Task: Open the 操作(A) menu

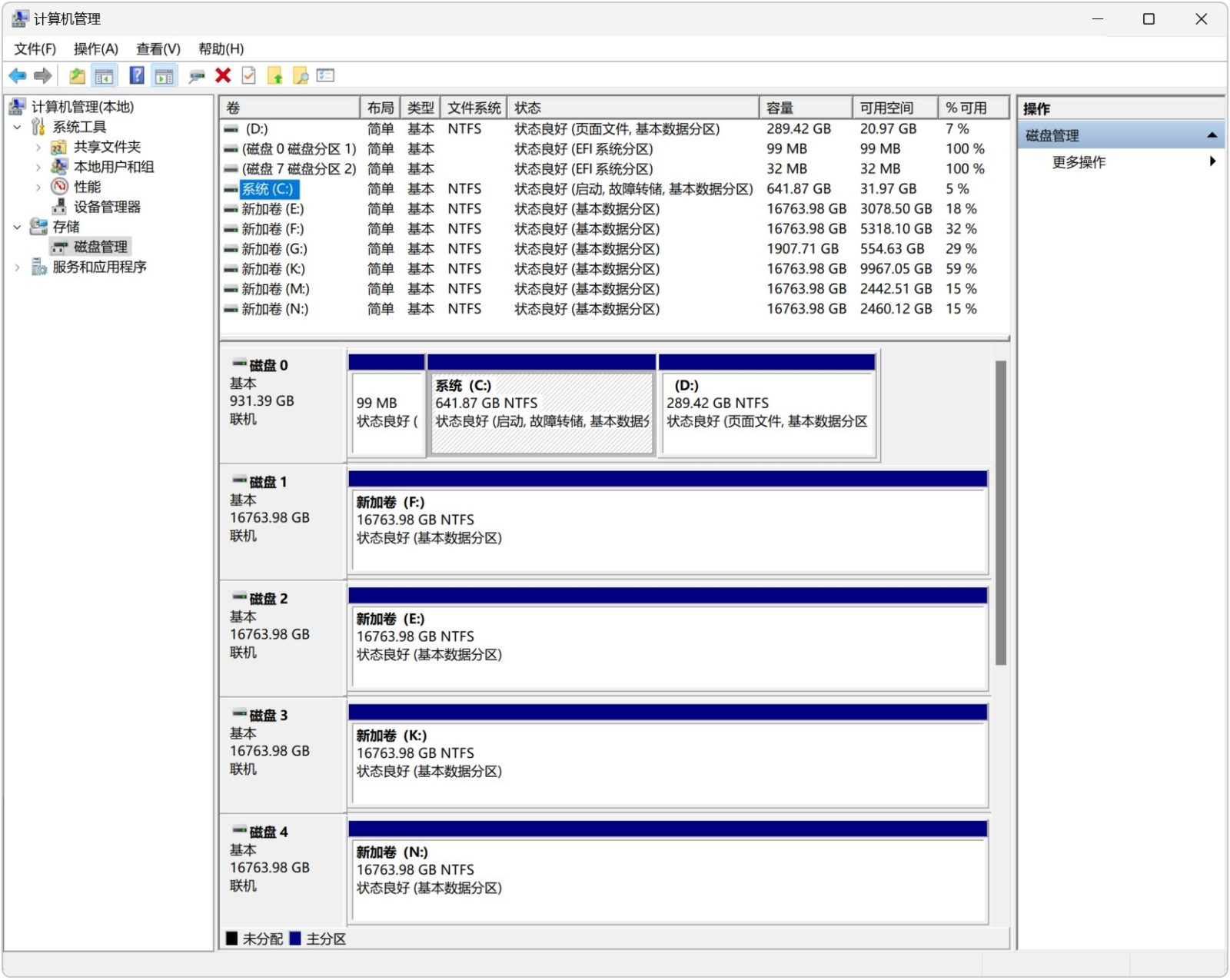Action: coord(96,49)
